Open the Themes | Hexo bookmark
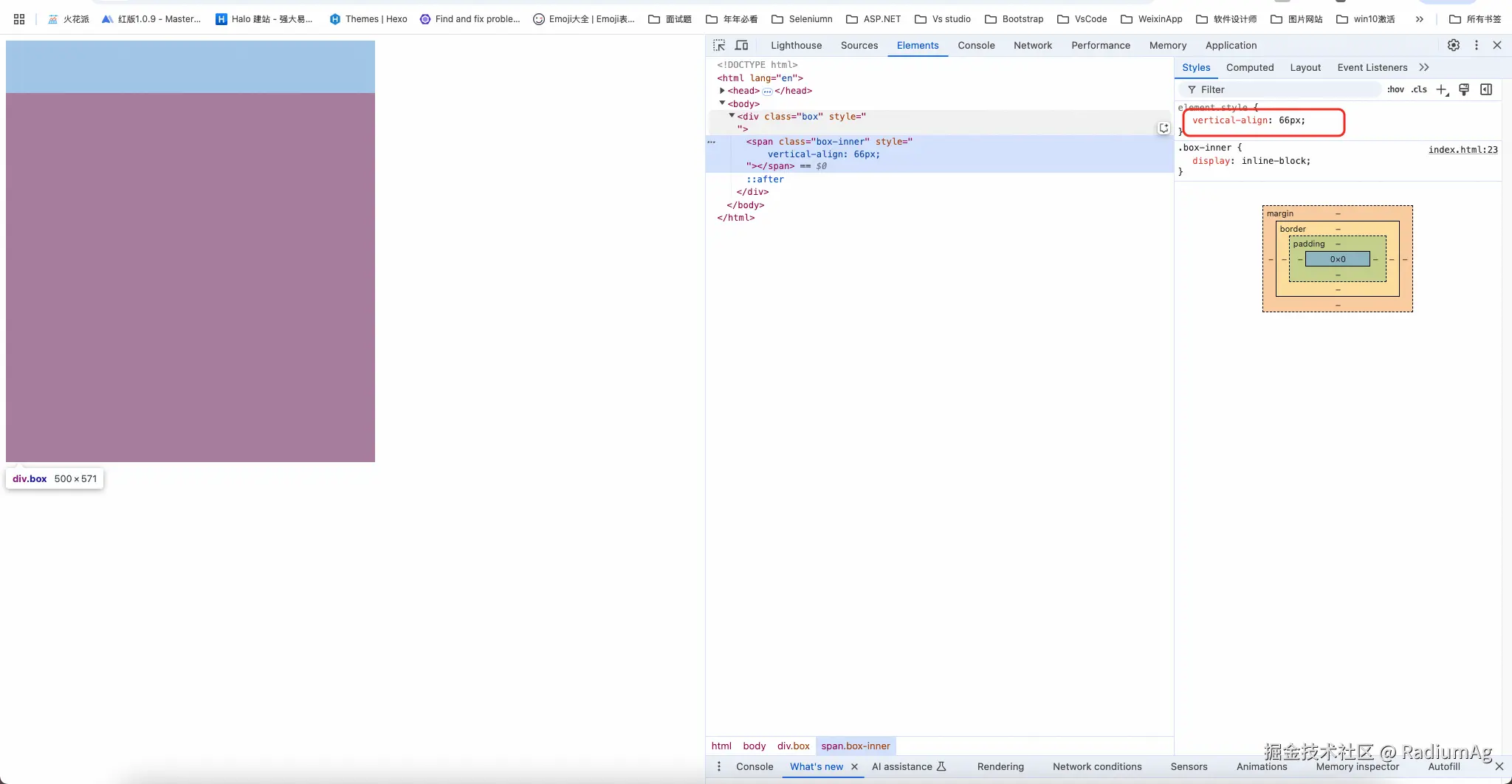Screen dimensions: 1512x784 click(x=368, y=19)
